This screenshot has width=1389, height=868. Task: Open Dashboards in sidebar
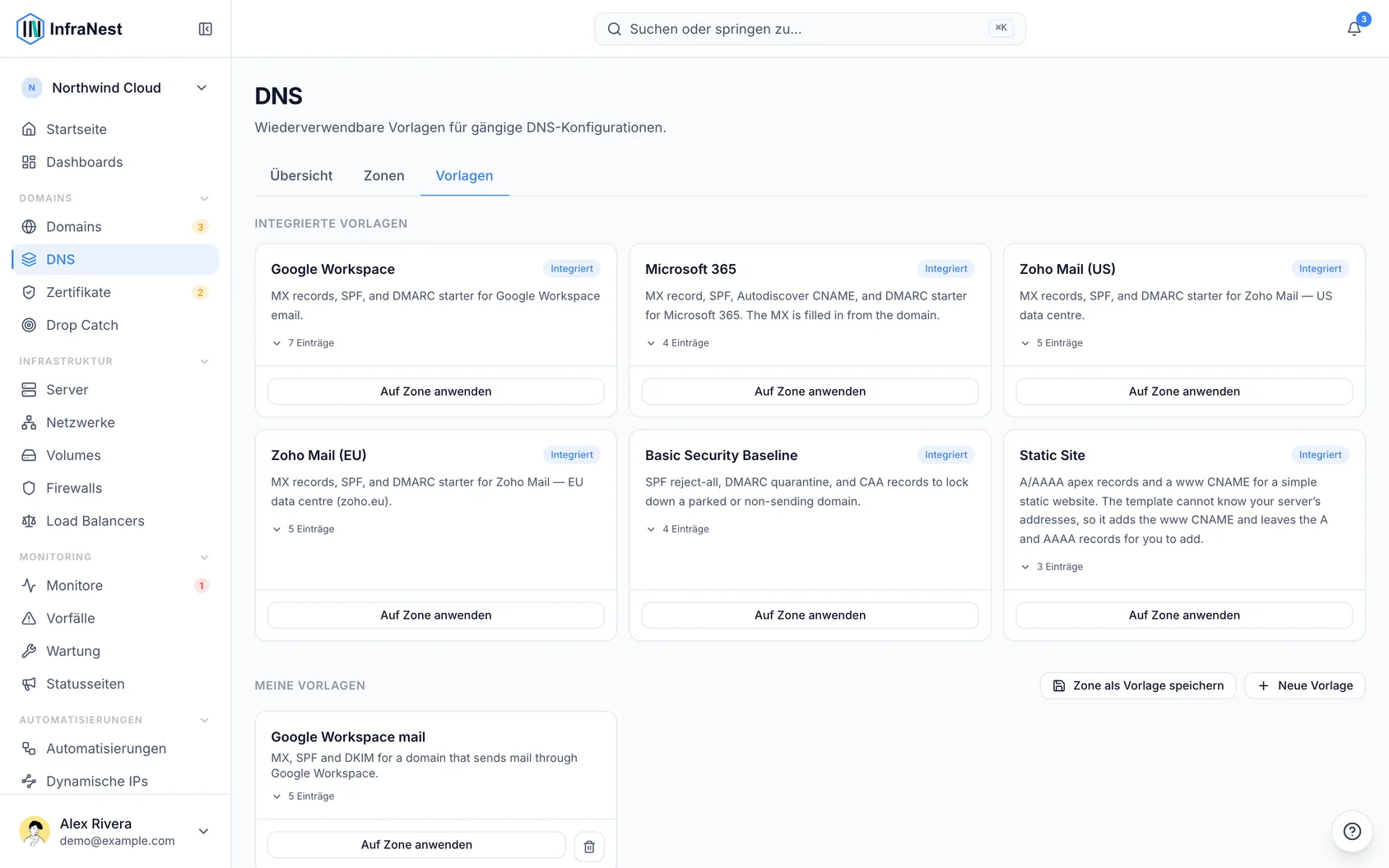[x=115, y=162]
